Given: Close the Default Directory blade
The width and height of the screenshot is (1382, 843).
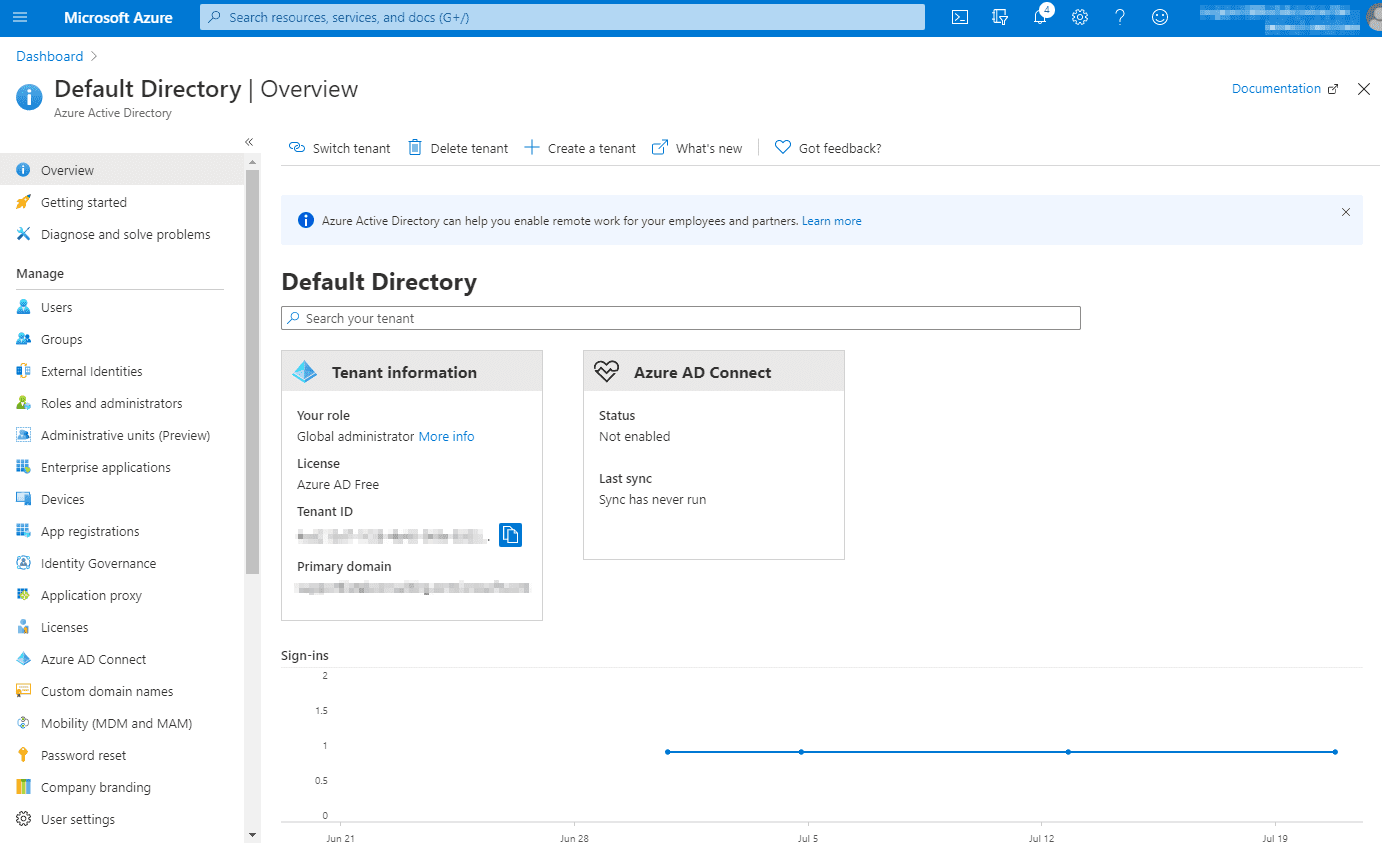Looking at the screenshot, I should [1364, 89].
